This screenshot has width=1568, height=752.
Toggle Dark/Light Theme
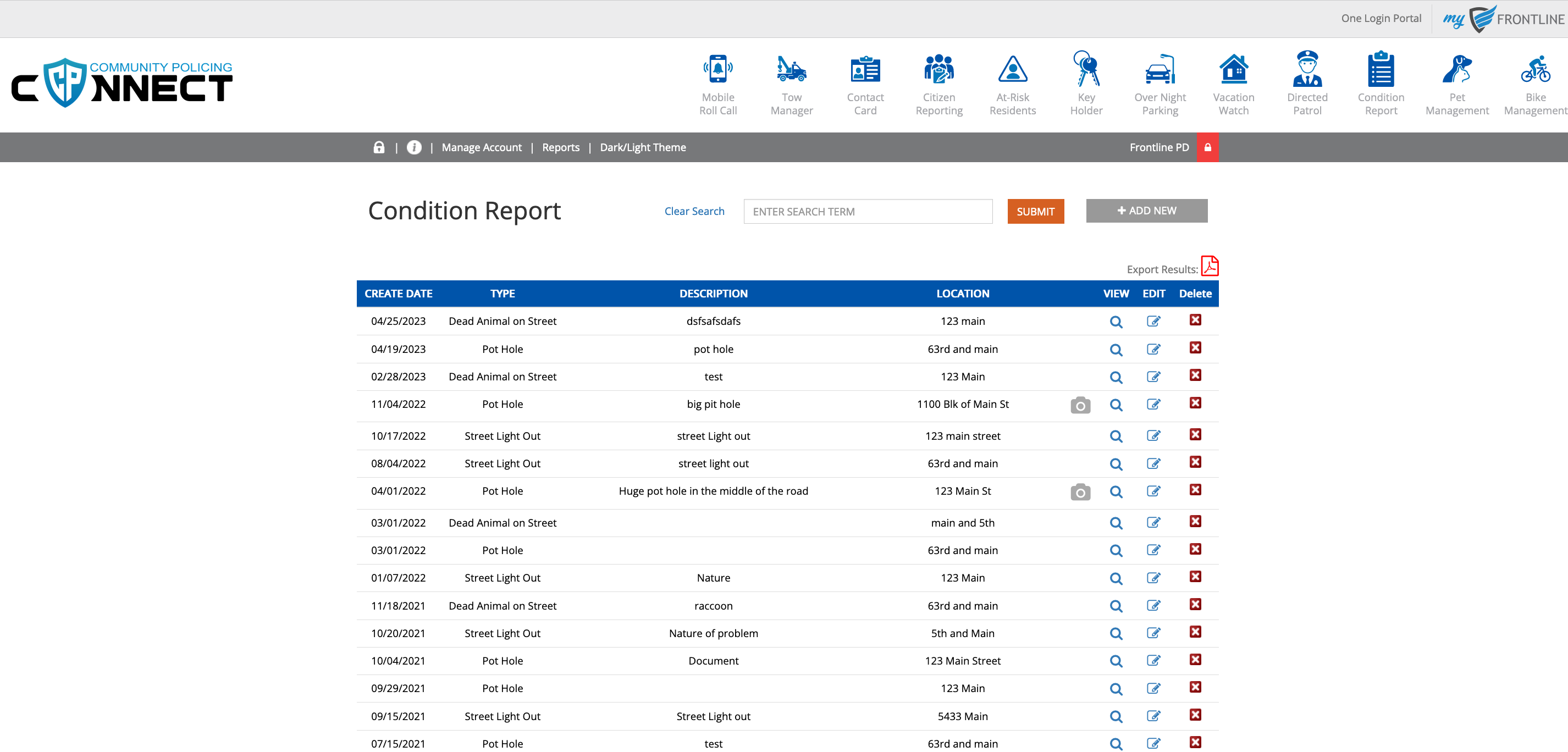click(642, 147)
